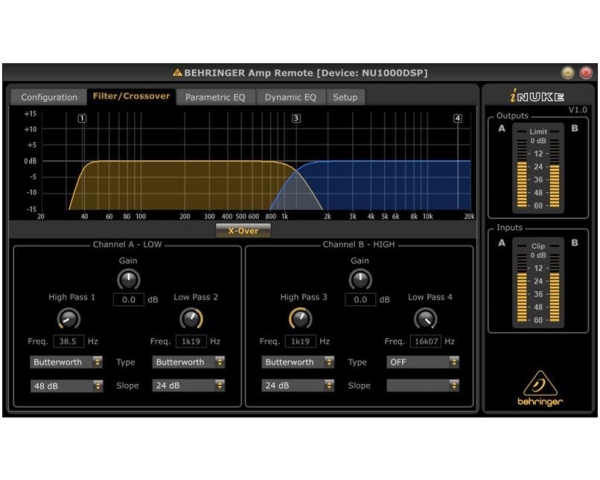Open Low Pass 2 slope dropdown 24 dB
600x480 pixels.
click(x=188, y=386)
